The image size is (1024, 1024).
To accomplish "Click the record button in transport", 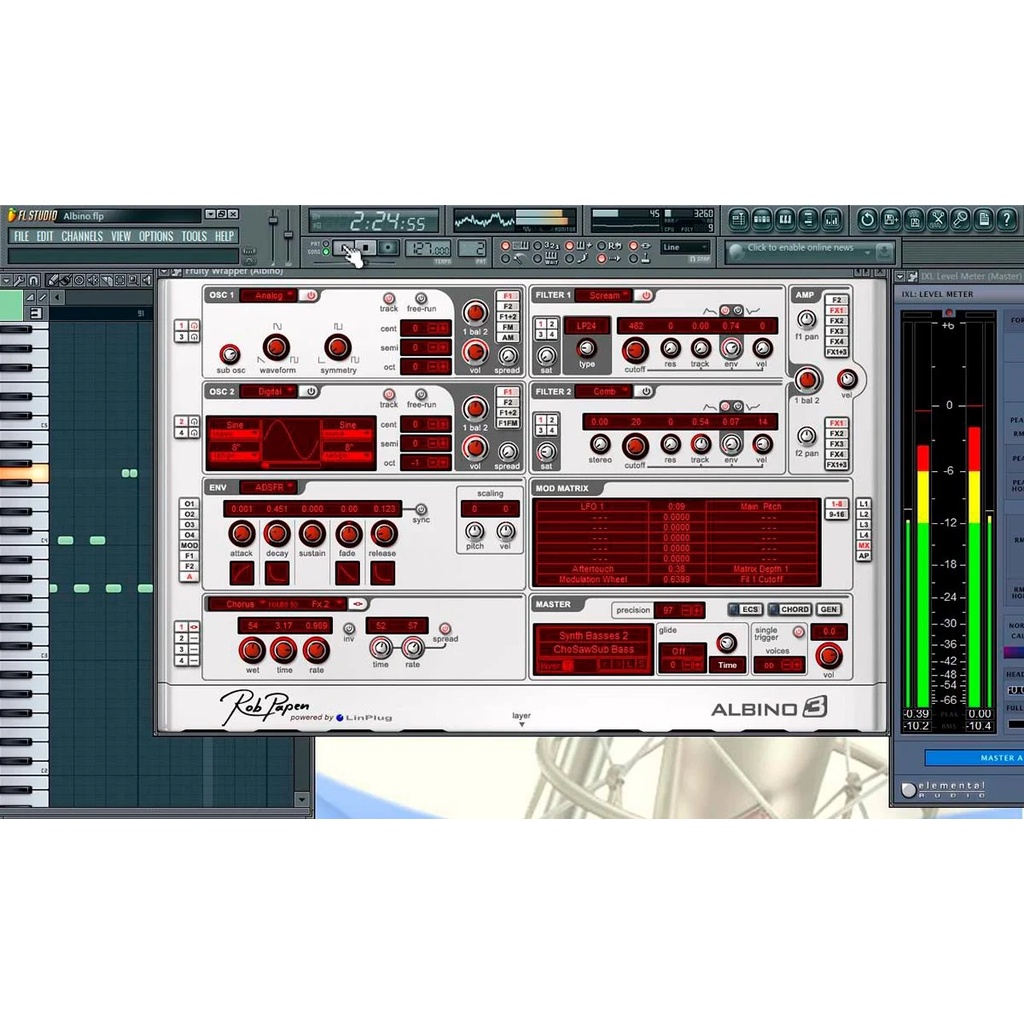I will pos(389,248).
